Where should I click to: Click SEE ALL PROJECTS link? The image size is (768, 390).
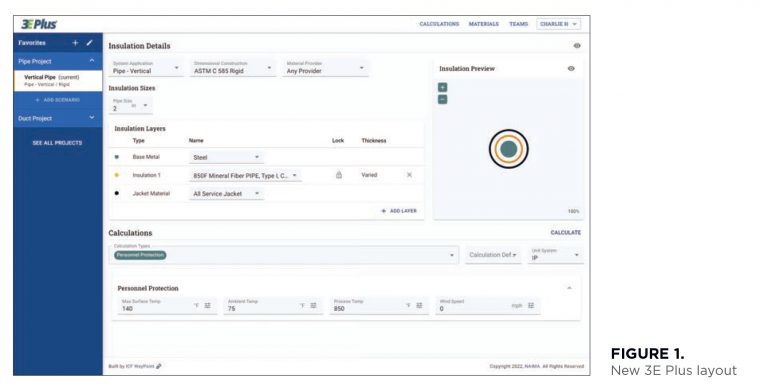[57, 143]
